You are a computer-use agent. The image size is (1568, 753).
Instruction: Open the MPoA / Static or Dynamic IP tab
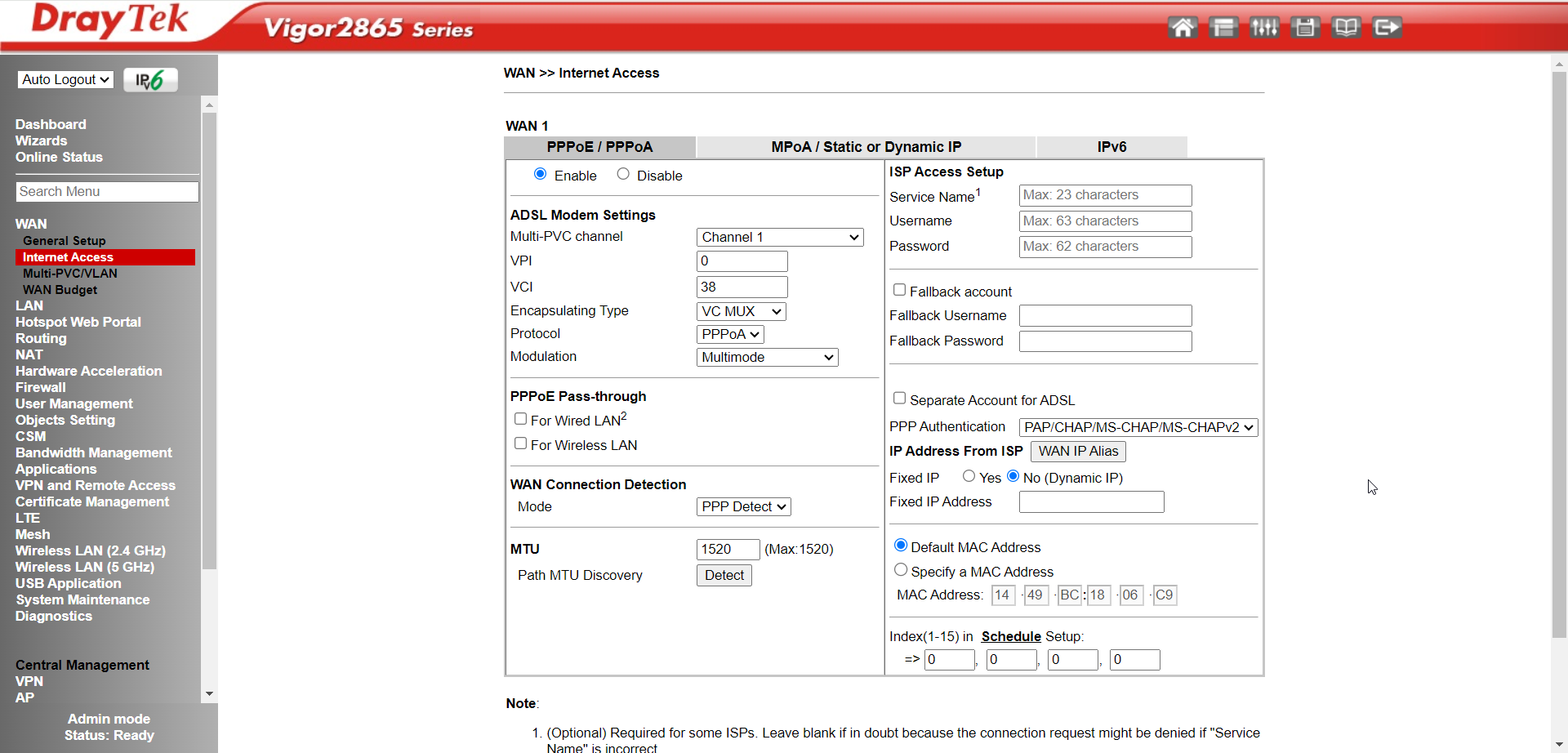coord(866,147)
